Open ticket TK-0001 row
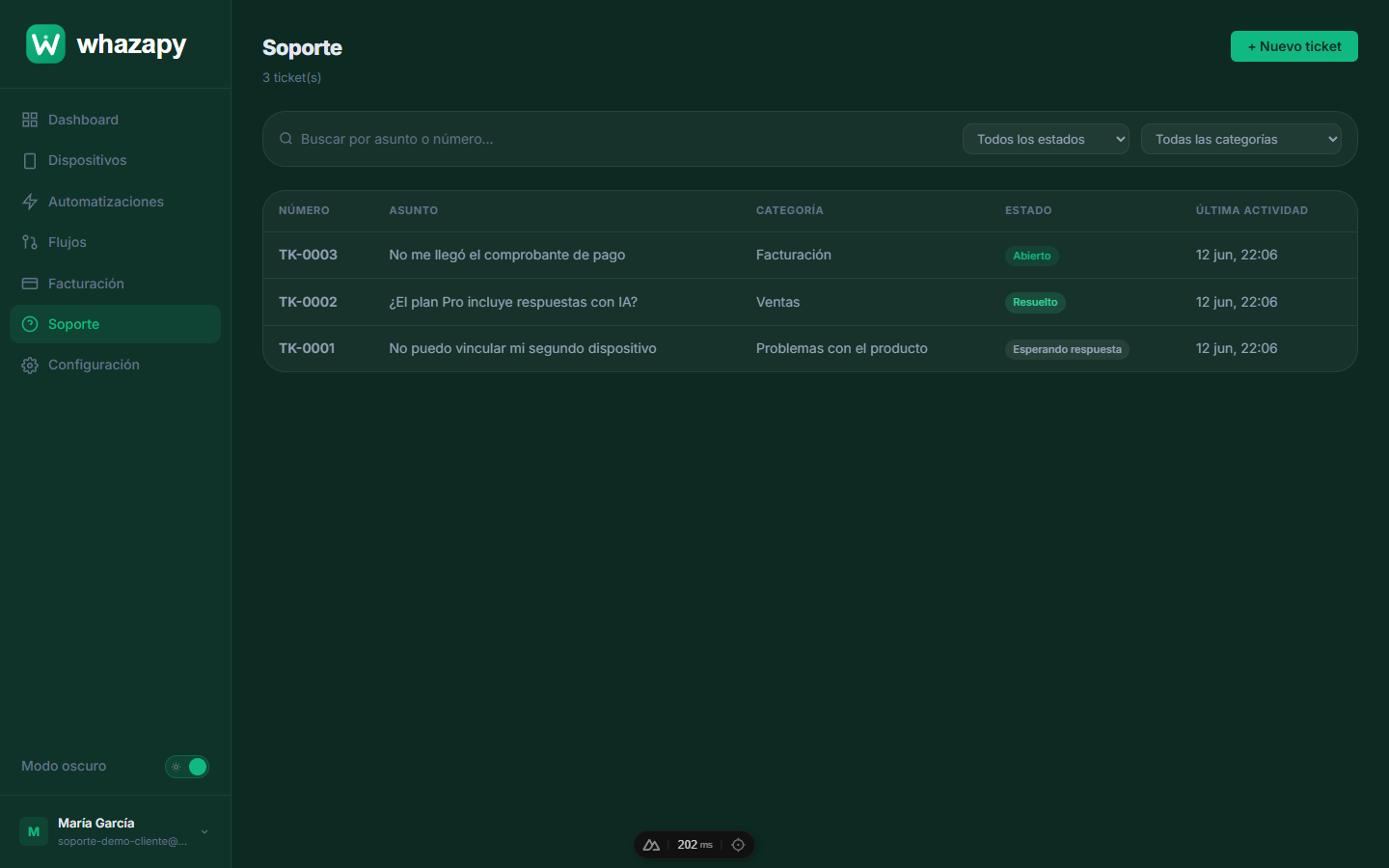 [810, 349]
